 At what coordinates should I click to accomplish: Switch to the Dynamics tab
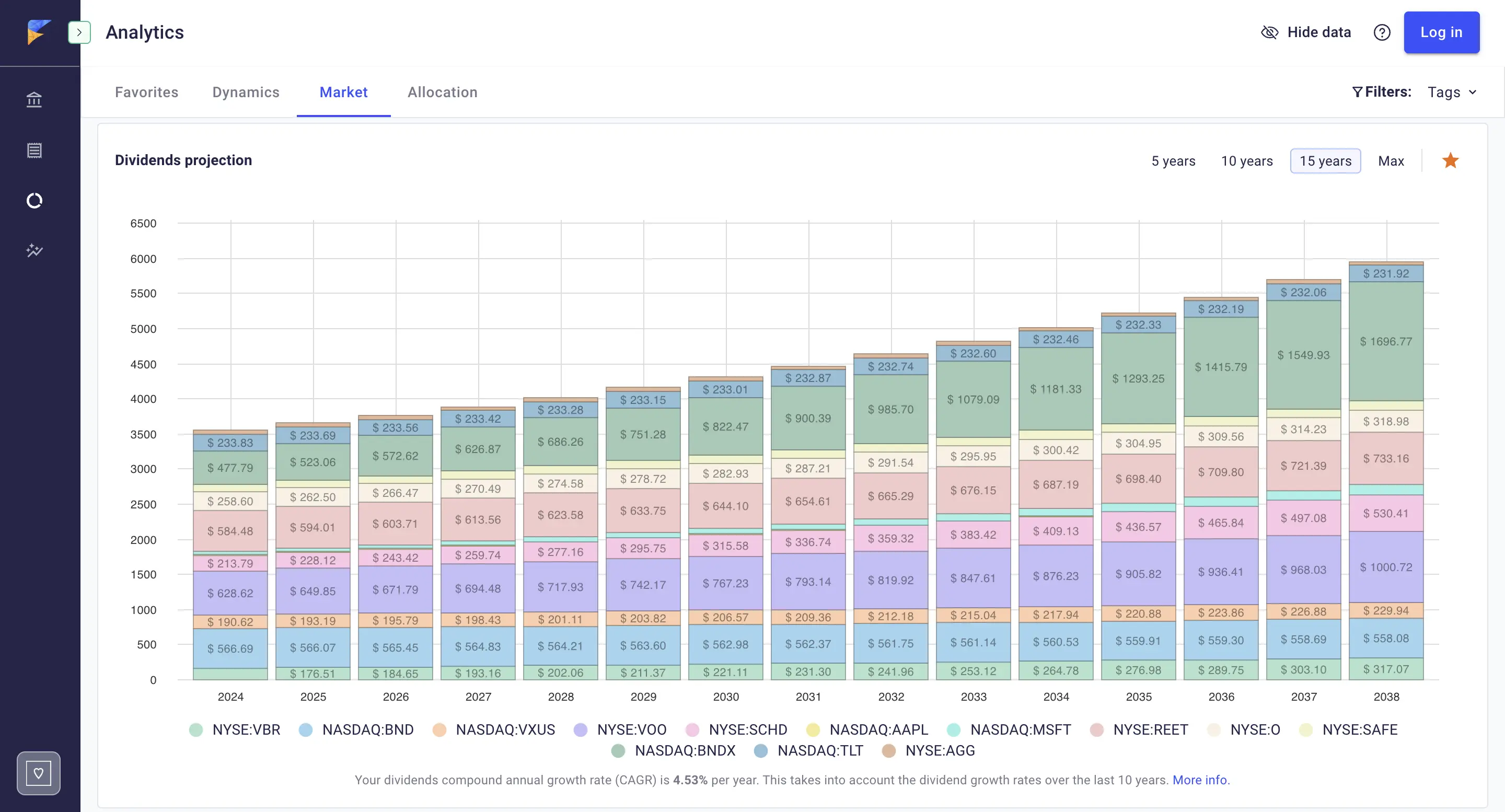pos(246,92)
